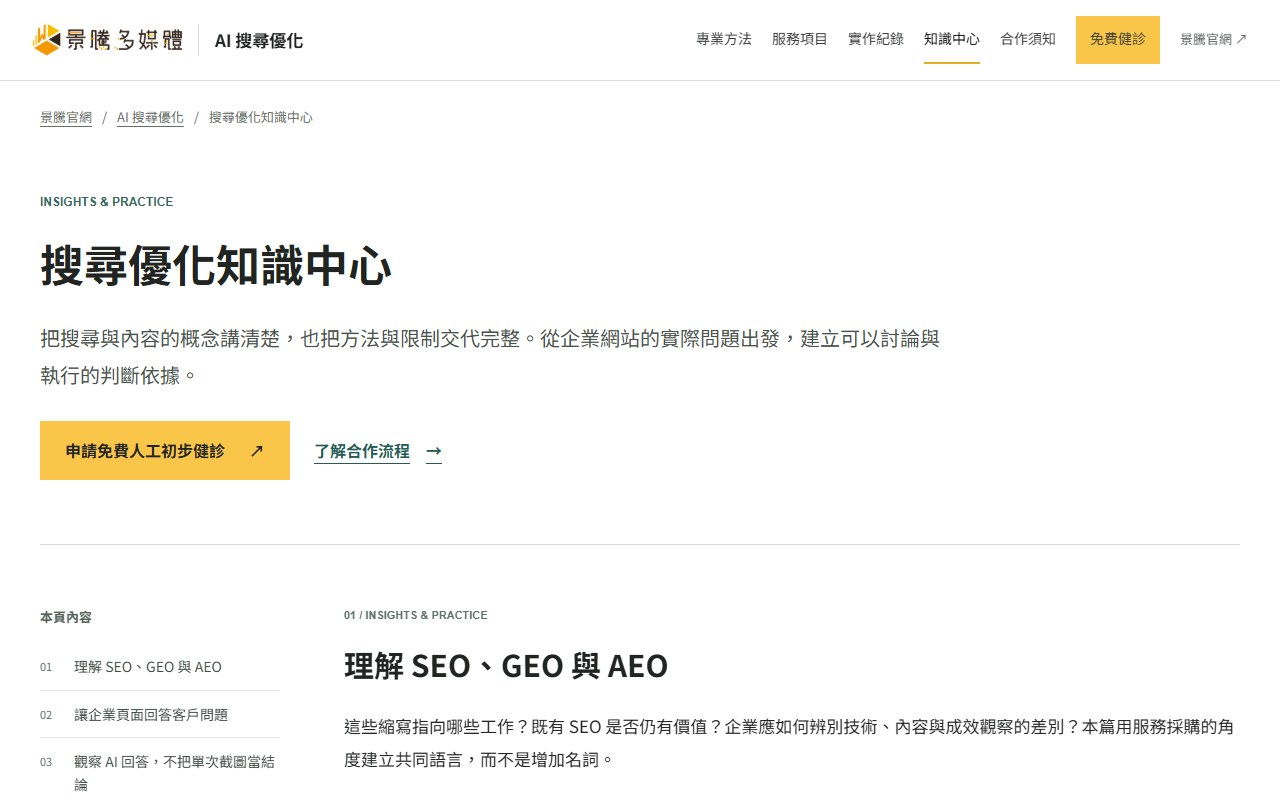
Task: Click the arrow icon beside 了解合作流程
Action: (434, 451)
